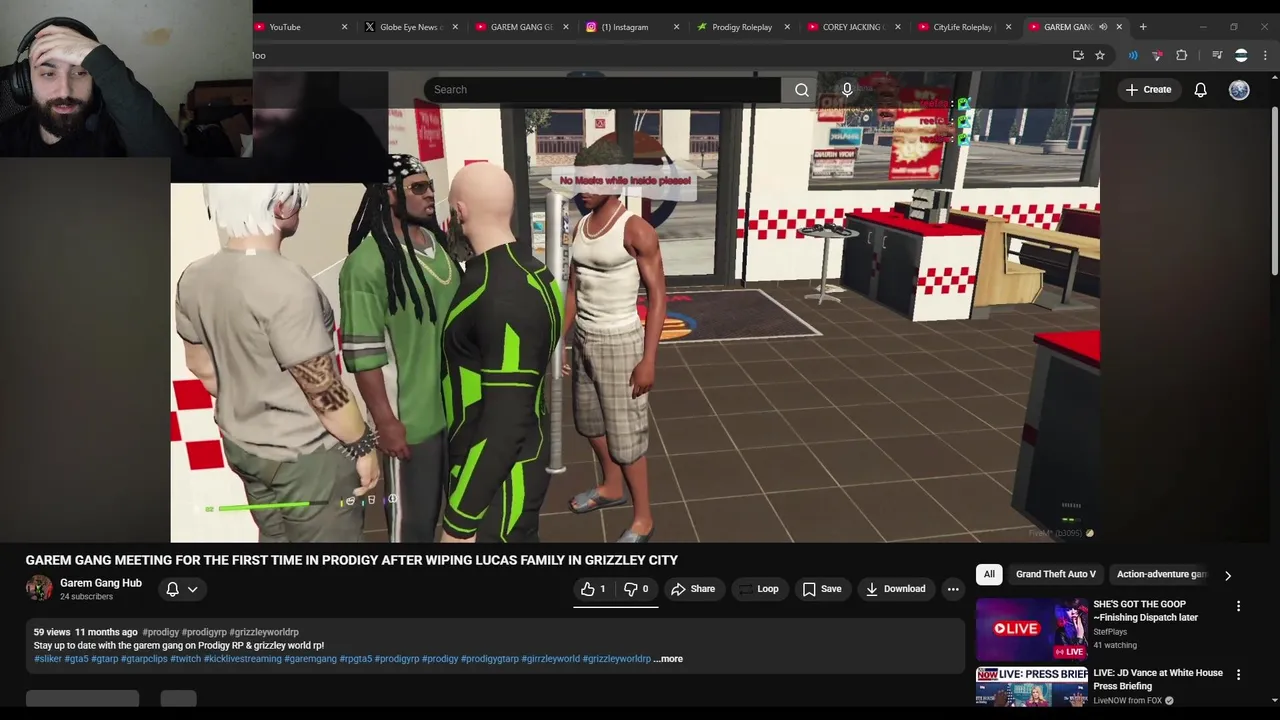Click the blue extension icon in toolbar
This screenshot has width=1280, height=720.
click(1133, 55)
